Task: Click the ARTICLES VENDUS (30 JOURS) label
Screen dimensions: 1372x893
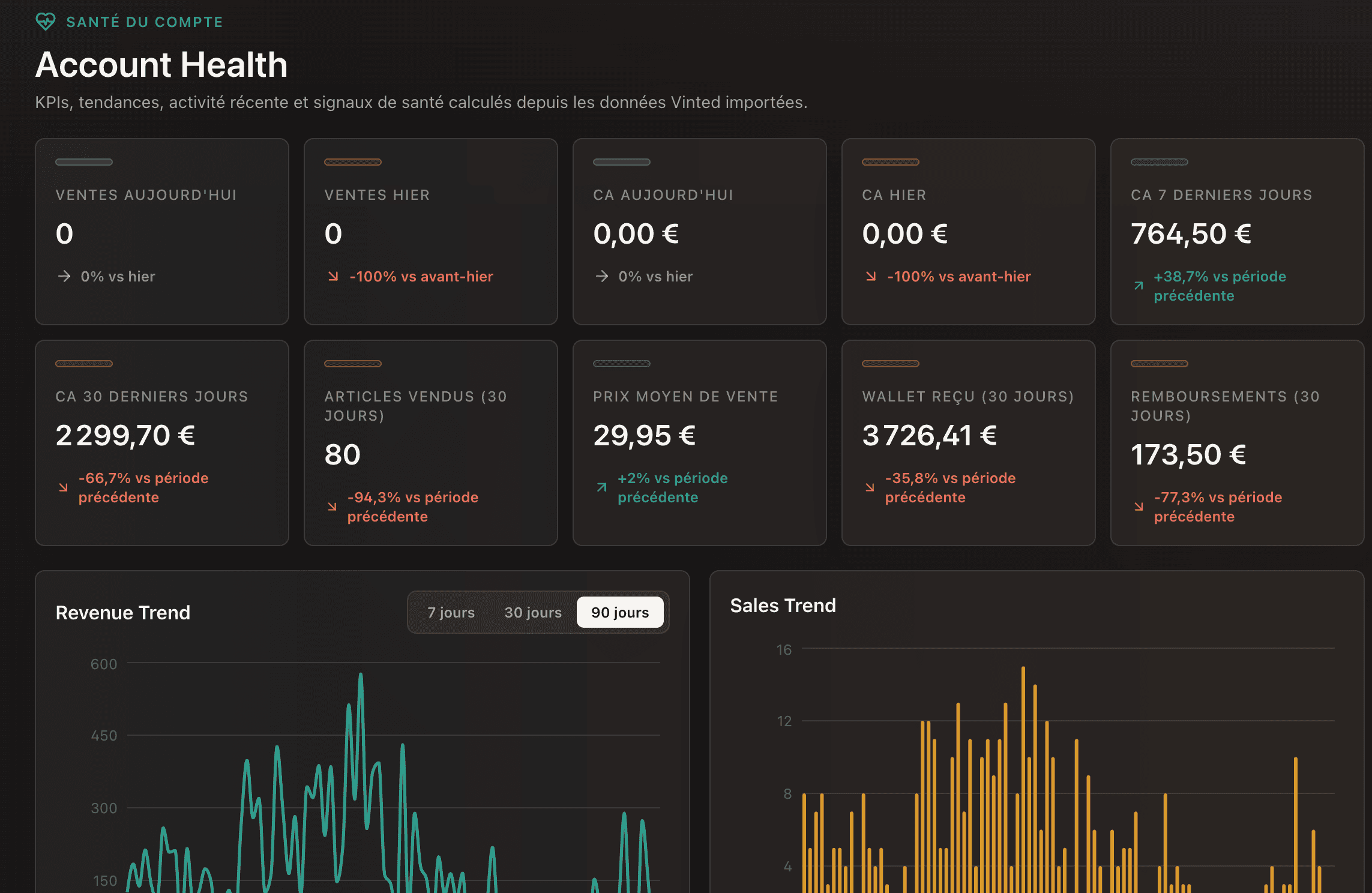Action: (415, 406)
